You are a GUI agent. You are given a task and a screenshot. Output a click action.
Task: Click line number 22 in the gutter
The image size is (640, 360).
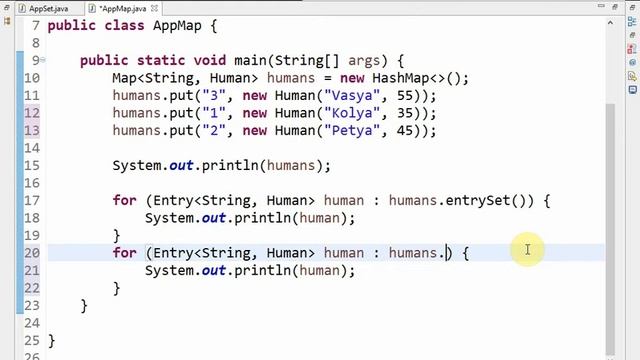coord(32,288)
